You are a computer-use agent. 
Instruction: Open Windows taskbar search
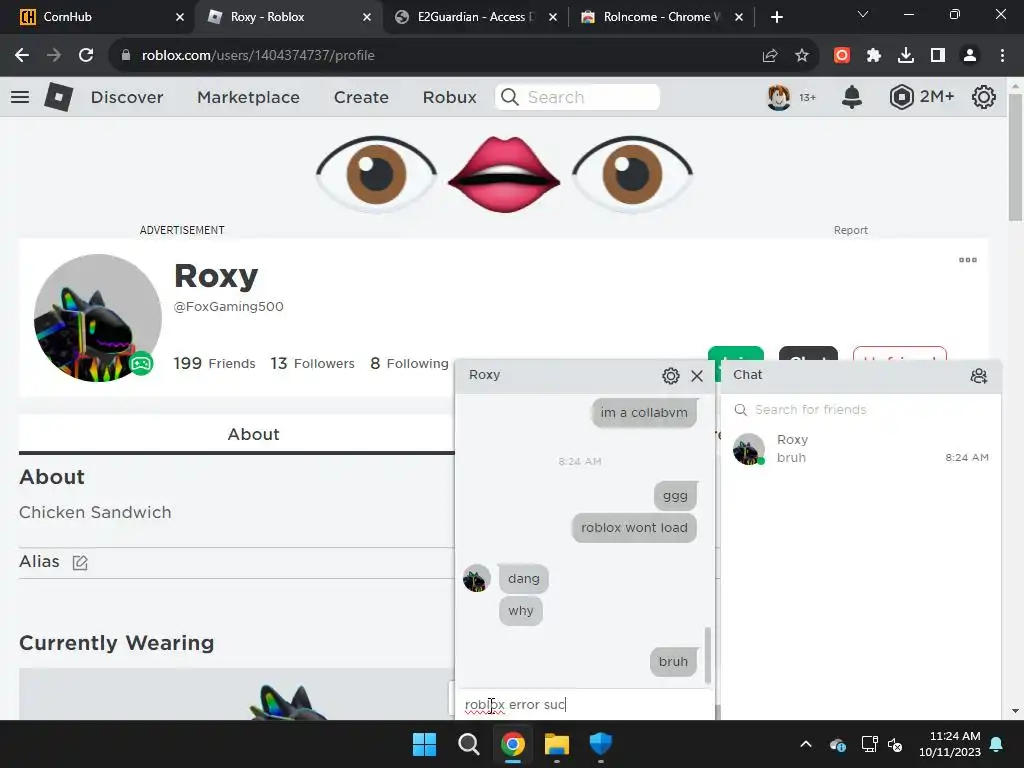(x=468, y=744)
